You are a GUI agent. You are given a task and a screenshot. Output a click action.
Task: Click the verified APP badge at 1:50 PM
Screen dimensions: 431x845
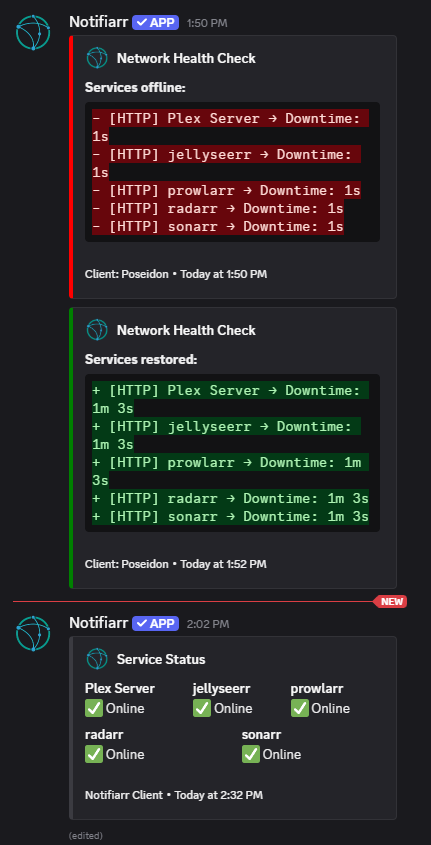156,22
